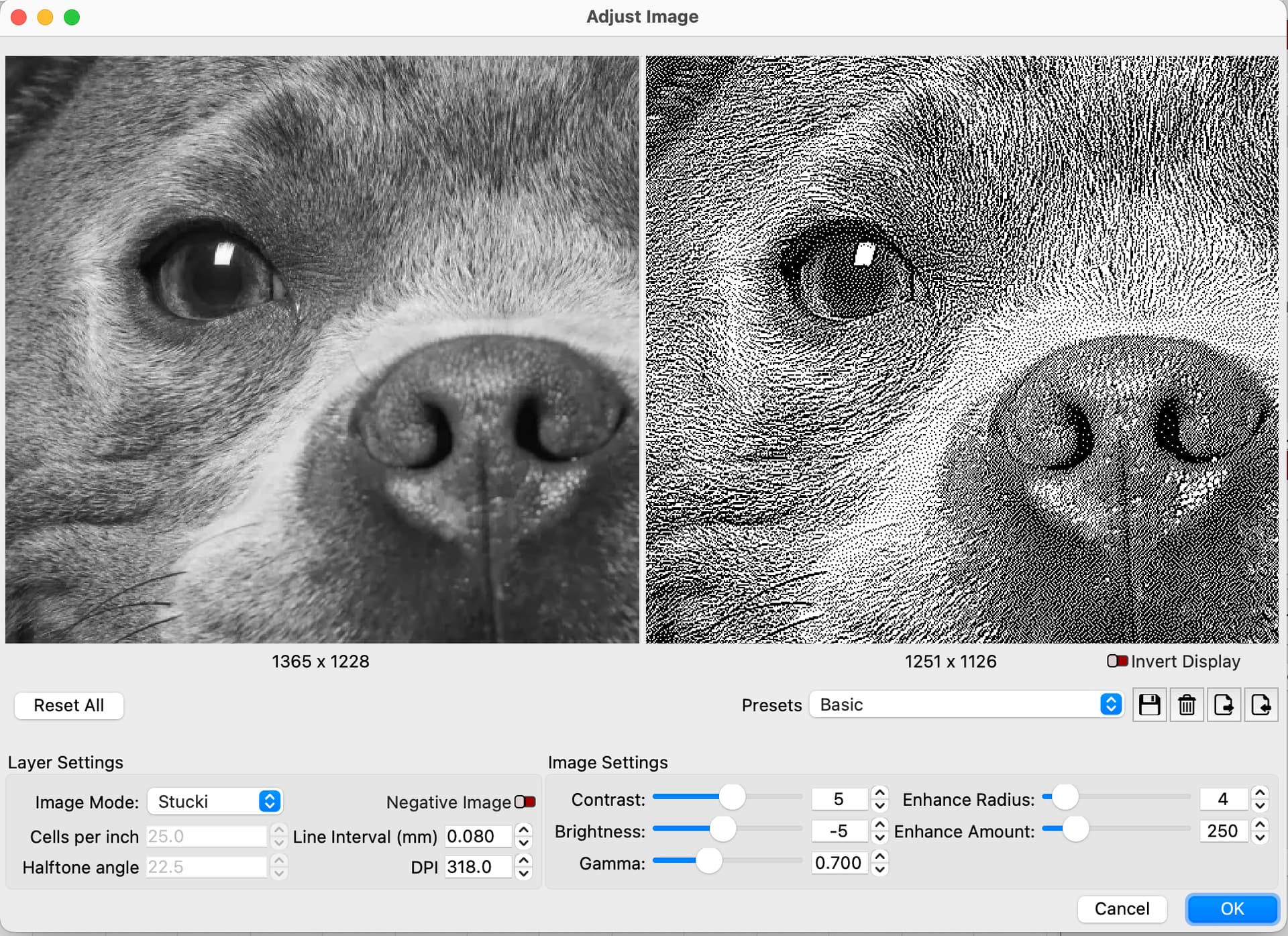Increase Brightness with the stepper up arrow
1288x936 pixels.
tap(879, 825)
